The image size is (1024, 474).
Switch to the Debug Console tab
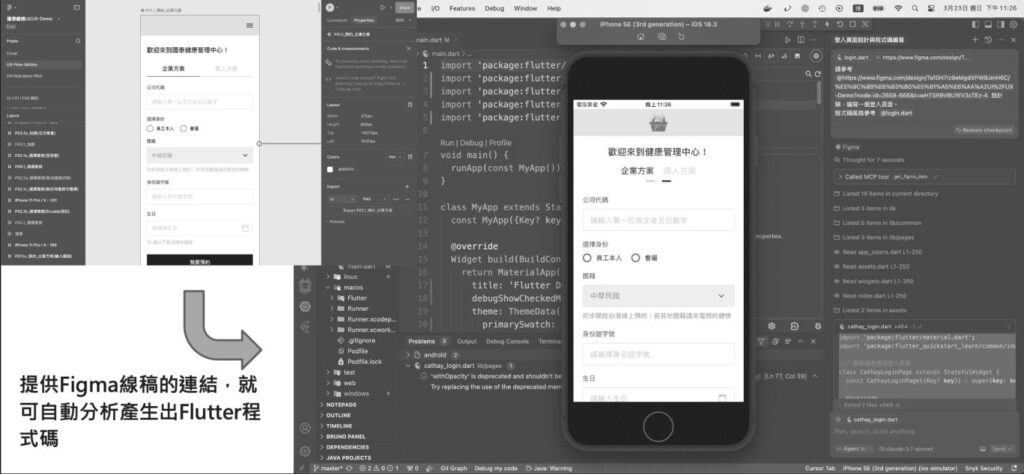(507, 341)
